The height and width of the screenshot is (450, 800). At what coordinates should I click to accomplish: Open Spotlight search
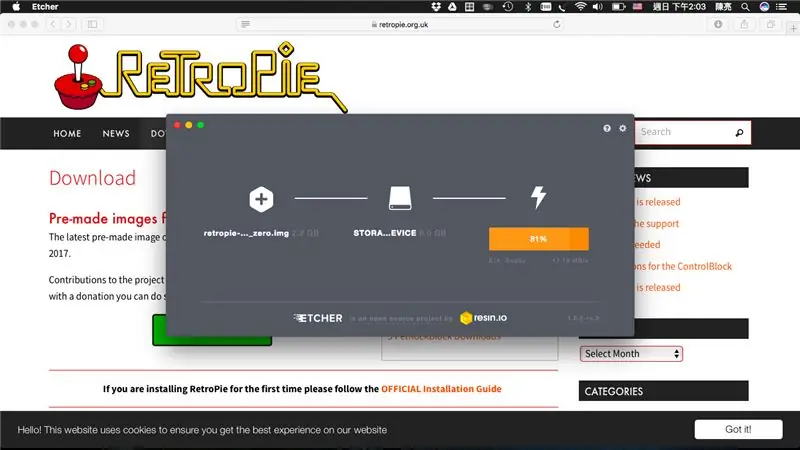click(745, 7)
